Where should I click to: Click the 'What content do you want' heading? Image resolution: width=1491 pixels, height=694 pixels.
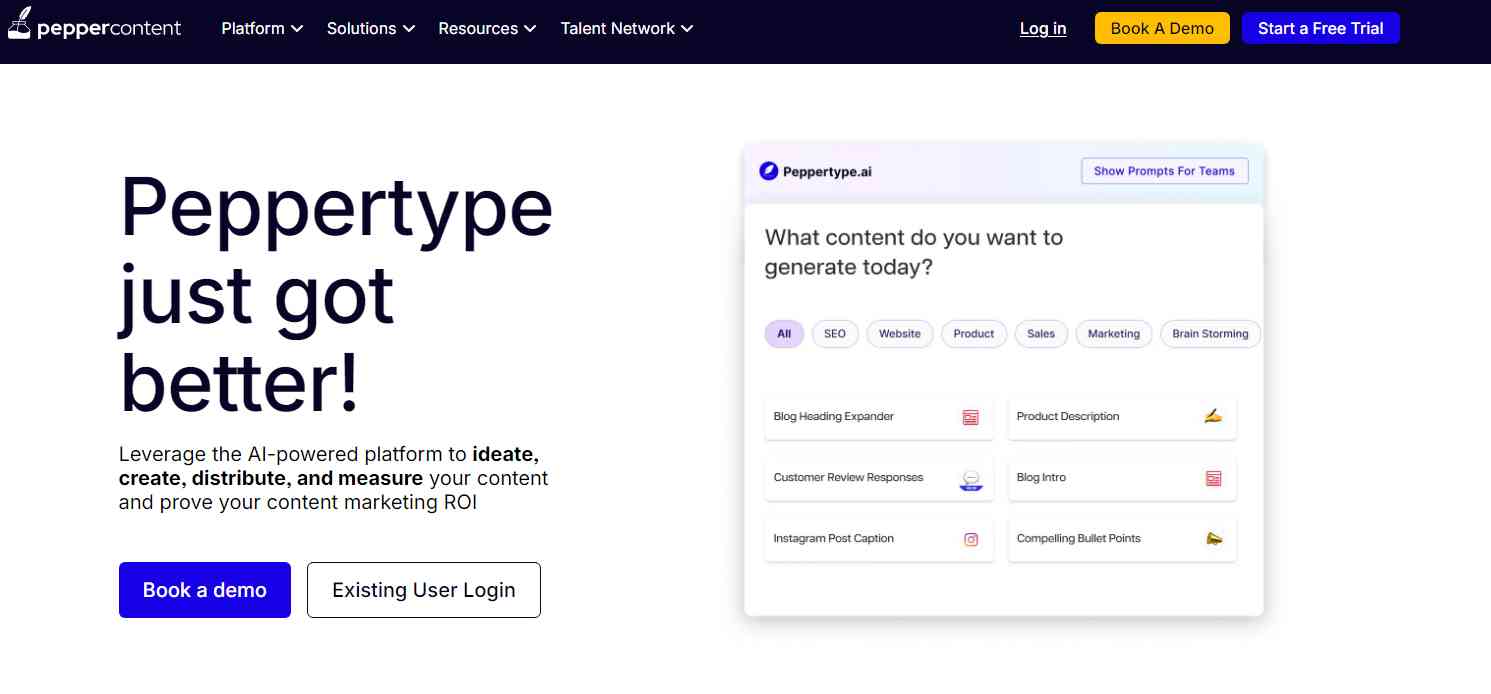(x=914, y=252)
